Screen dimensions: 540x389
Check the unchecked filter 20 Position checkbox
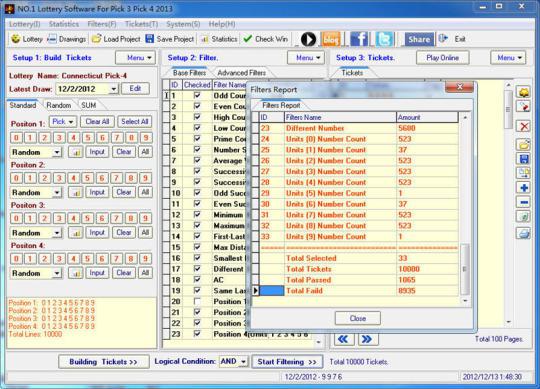[x=197, y=301]
